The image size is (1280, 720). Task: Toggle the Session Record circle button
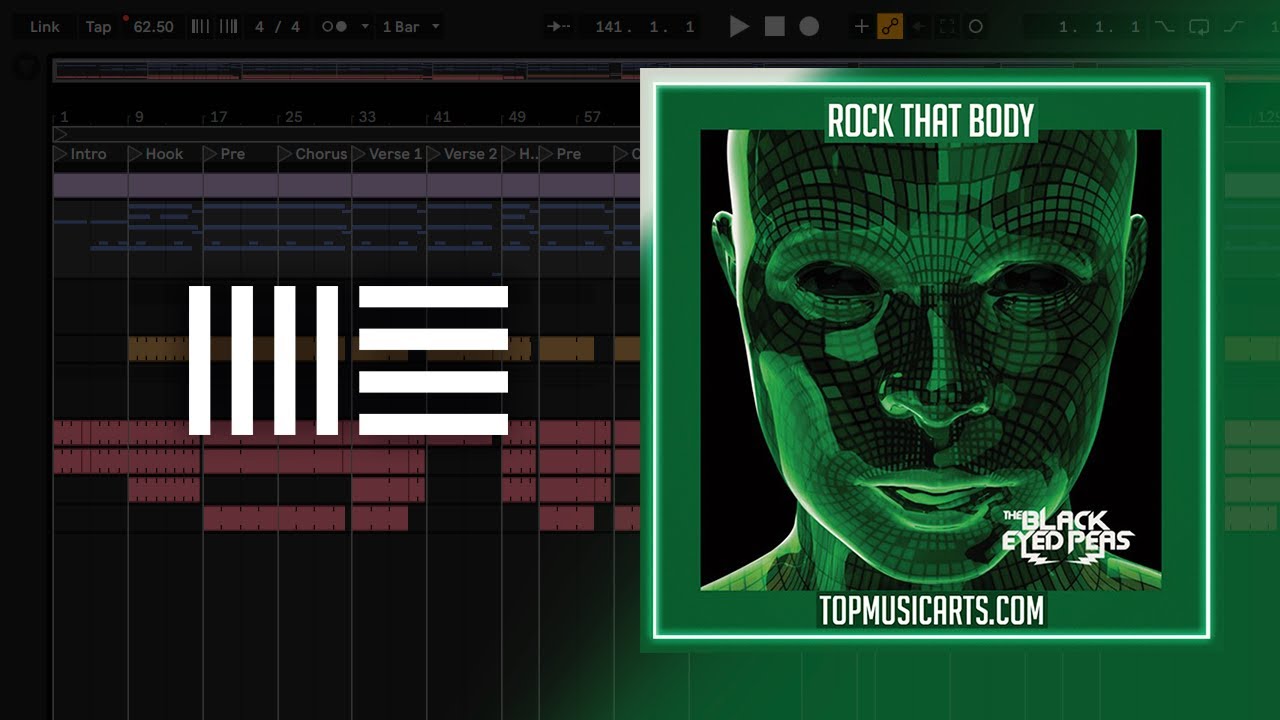(976, 27)
